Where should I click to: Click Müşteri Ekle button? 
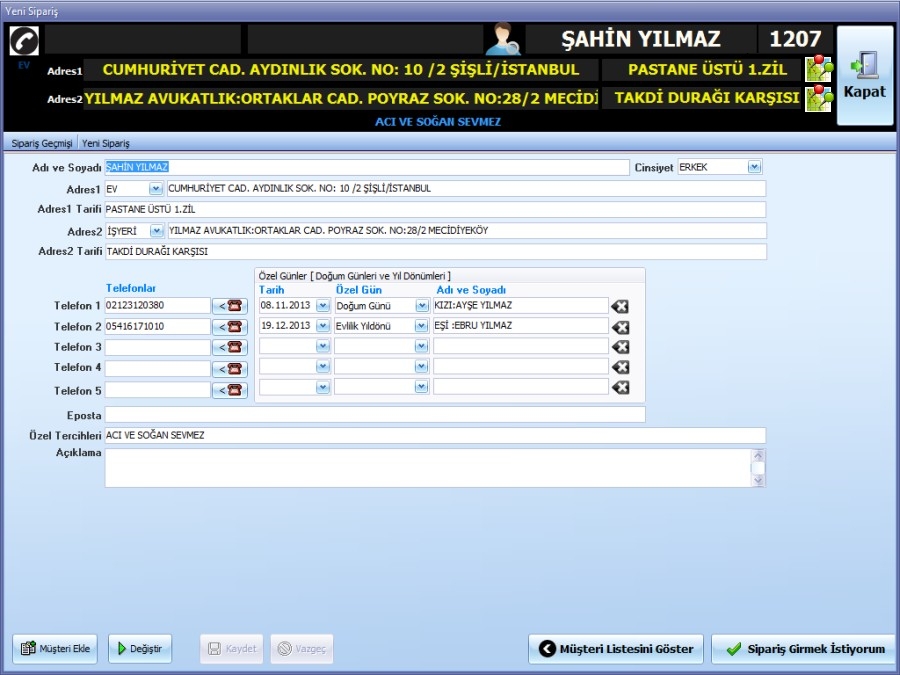55,649
